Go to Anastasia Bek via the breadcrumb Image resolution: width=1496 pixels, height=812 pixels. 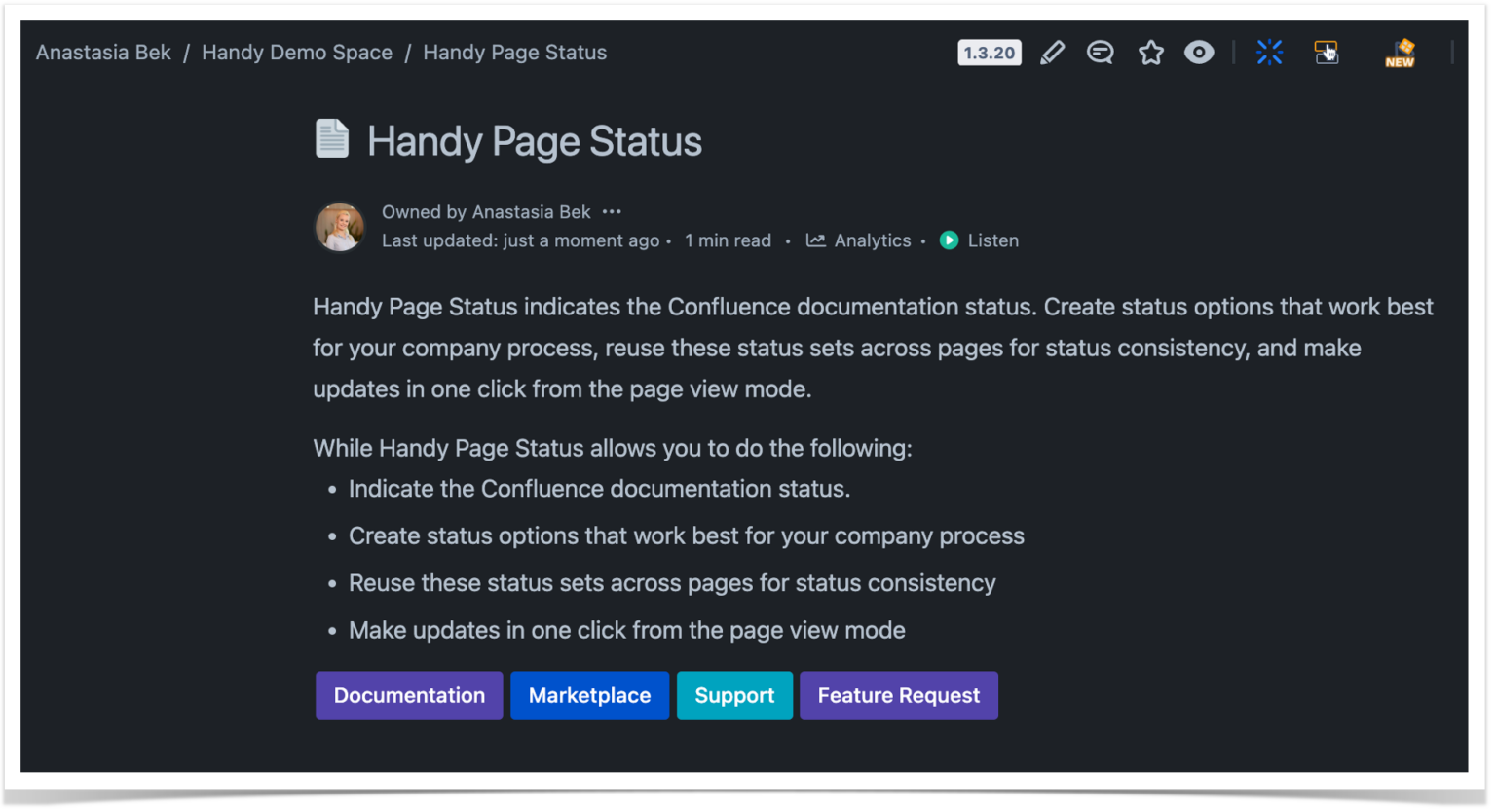coord(102,53)
